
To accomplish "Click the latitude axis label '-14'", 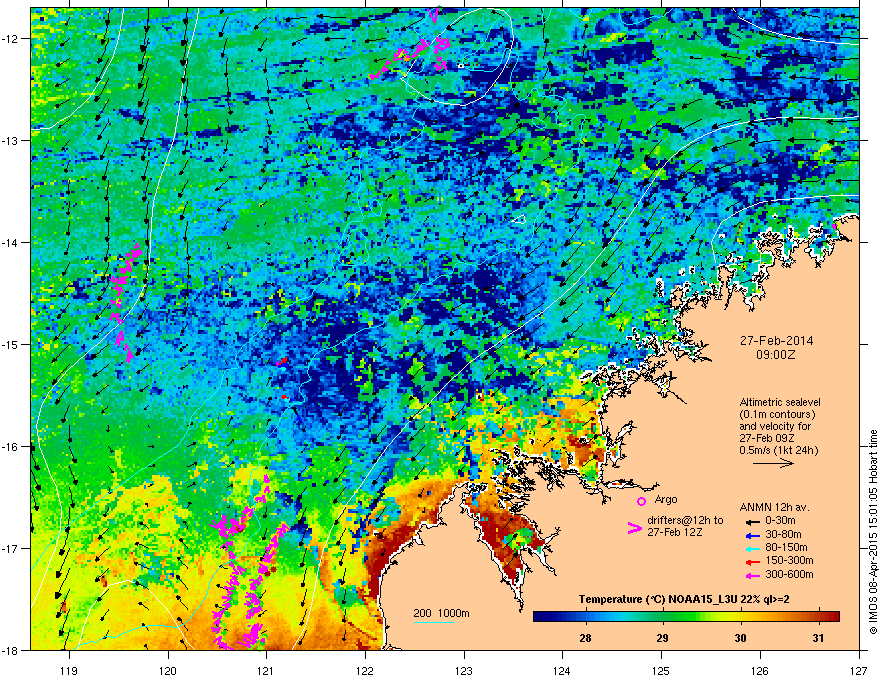I will (x=11, y=242).
